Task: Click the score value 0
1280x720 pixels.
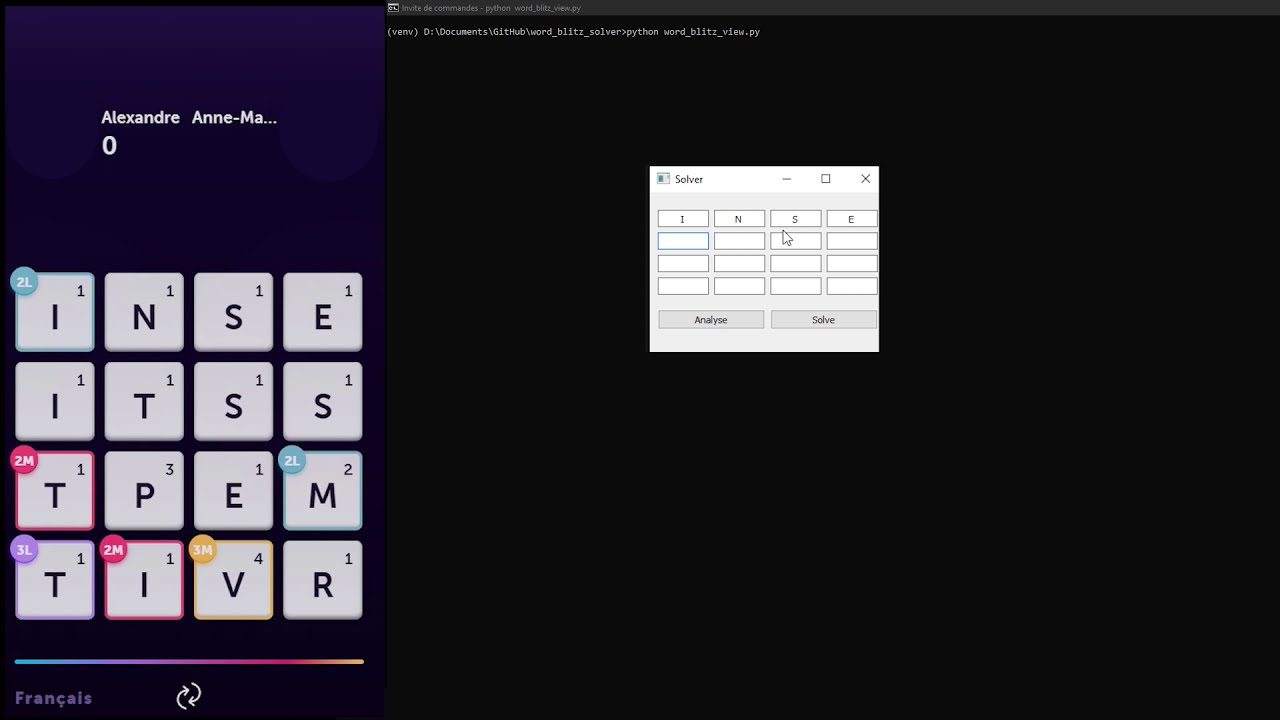Action: tap(109, 146)
